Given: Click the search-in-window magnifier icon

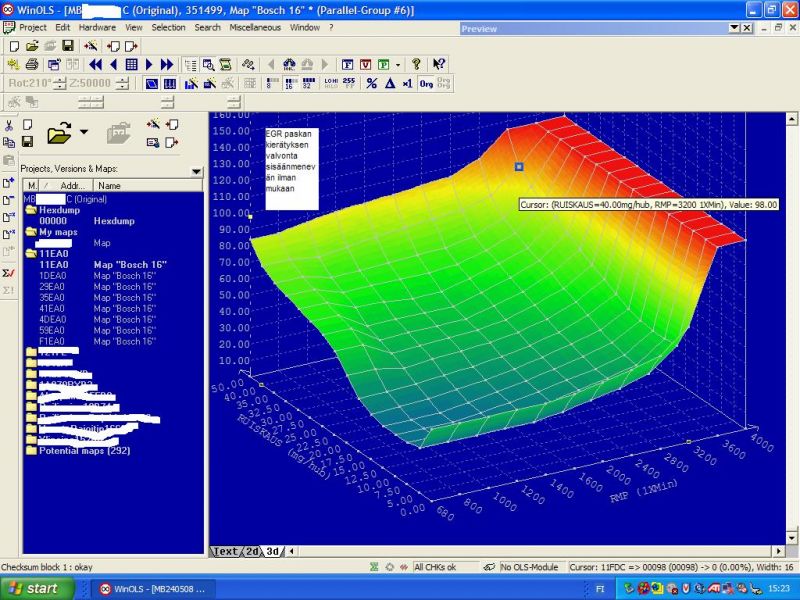Looking at the screenshot, I should 208,65.
